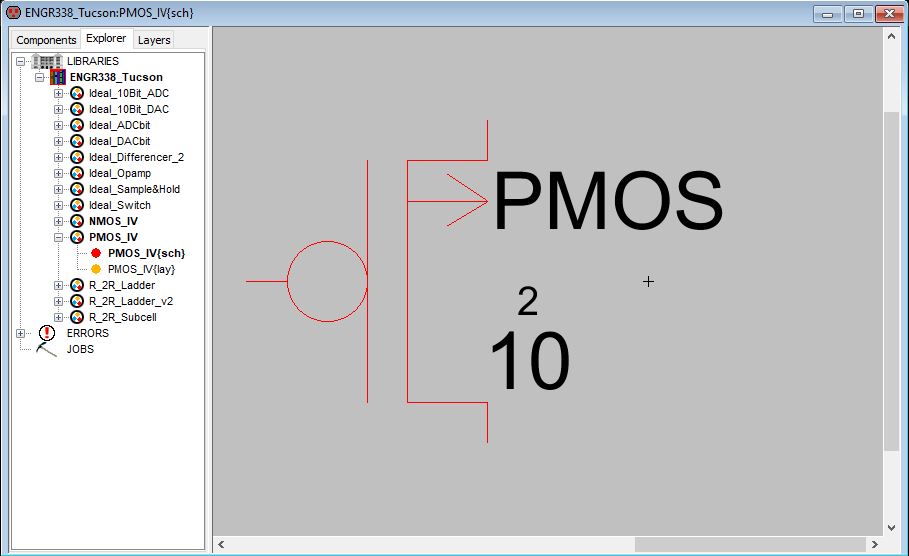Image resolution: width=909 pixels, height=556 pixels.
Task: Select the Ideal_Differencer_2 cell
Action: pyautogui.click(x=136, y=157)
